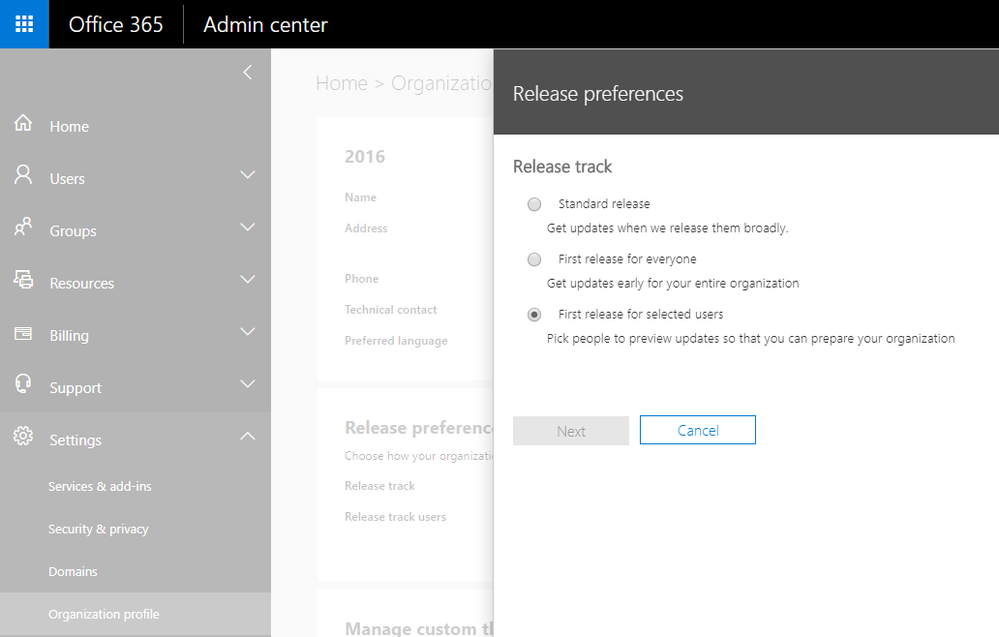The height and width of the screenshot is (637, 999).
Task: Click 'Choose how your organization' text
Action: click(419, 455)
